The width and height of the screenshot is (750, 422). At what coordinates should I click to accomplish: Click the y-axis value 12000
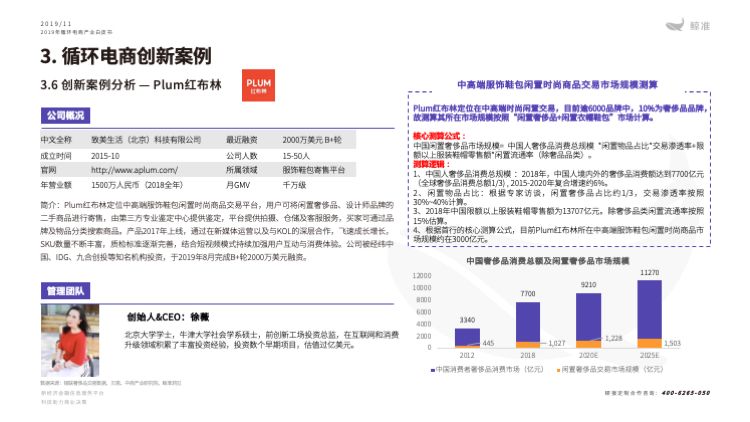click(x=422, y=276)
